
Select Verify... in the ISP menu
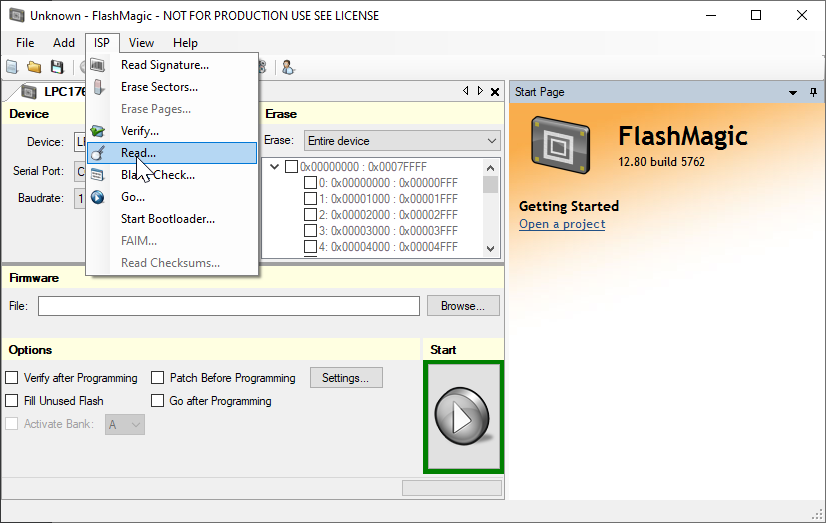[172, 131]
